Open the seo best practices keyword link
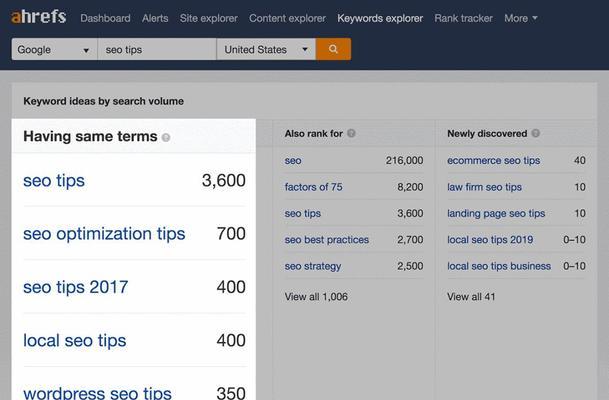The width and height of the screenshot is (609, 400). pos(327,240)
